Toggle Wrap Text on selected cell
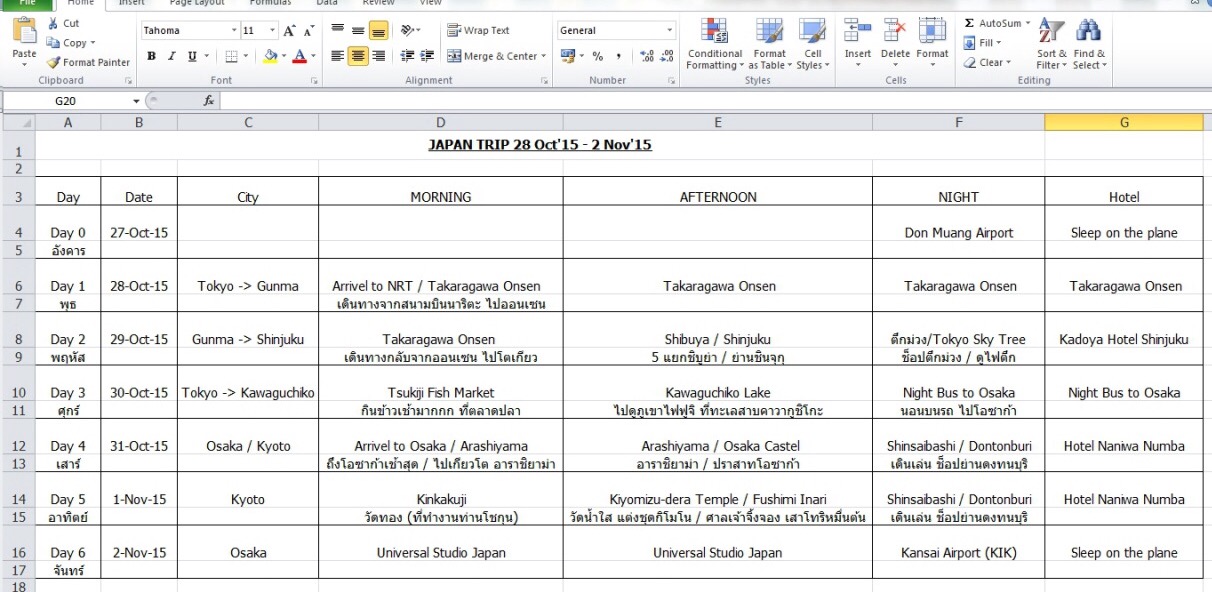The image size is (1212, 592). [x=479, y=31]
